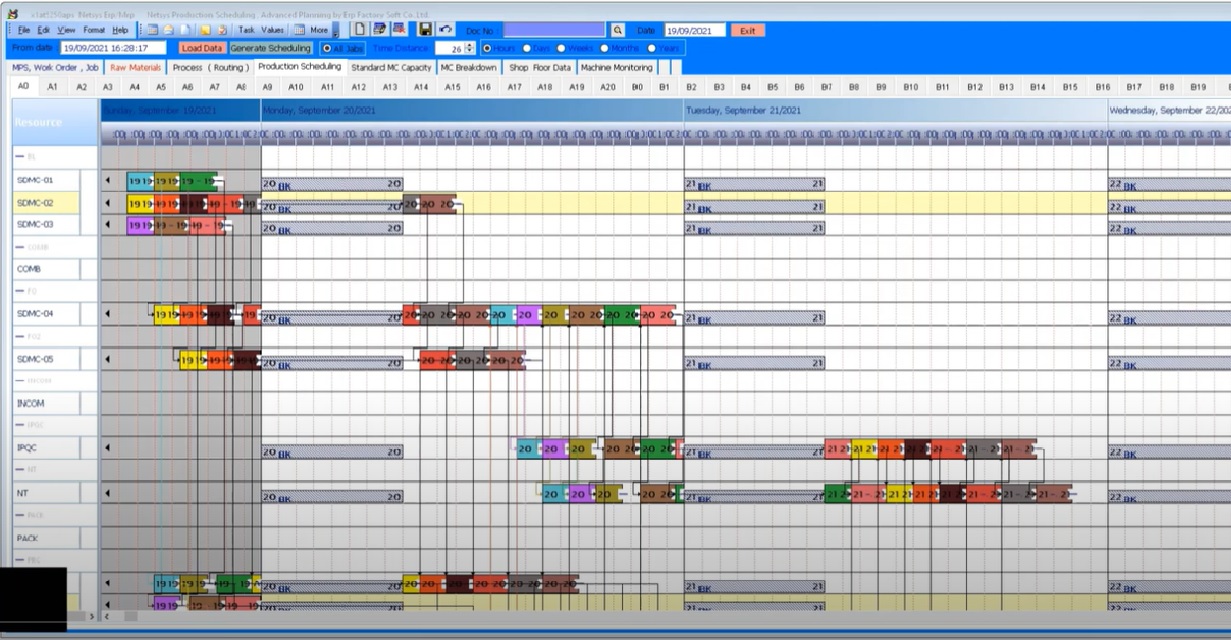Collapse the INCOM resource group
1231x640 pixels.
click(19, 381)
